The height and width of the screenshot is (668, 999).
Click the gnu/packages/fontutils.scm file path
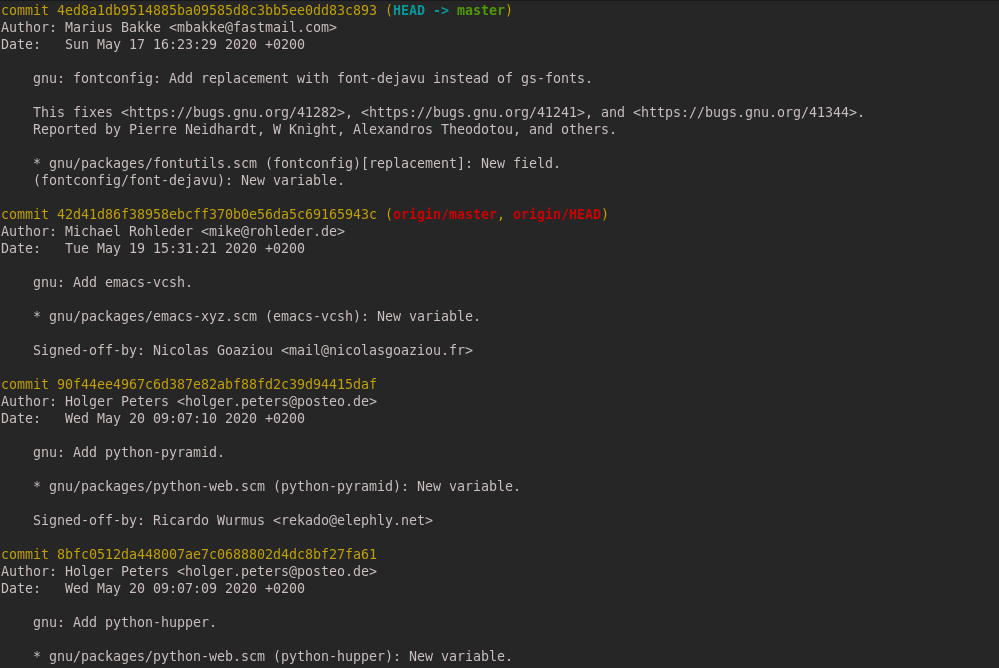click(x=152, y=163)
